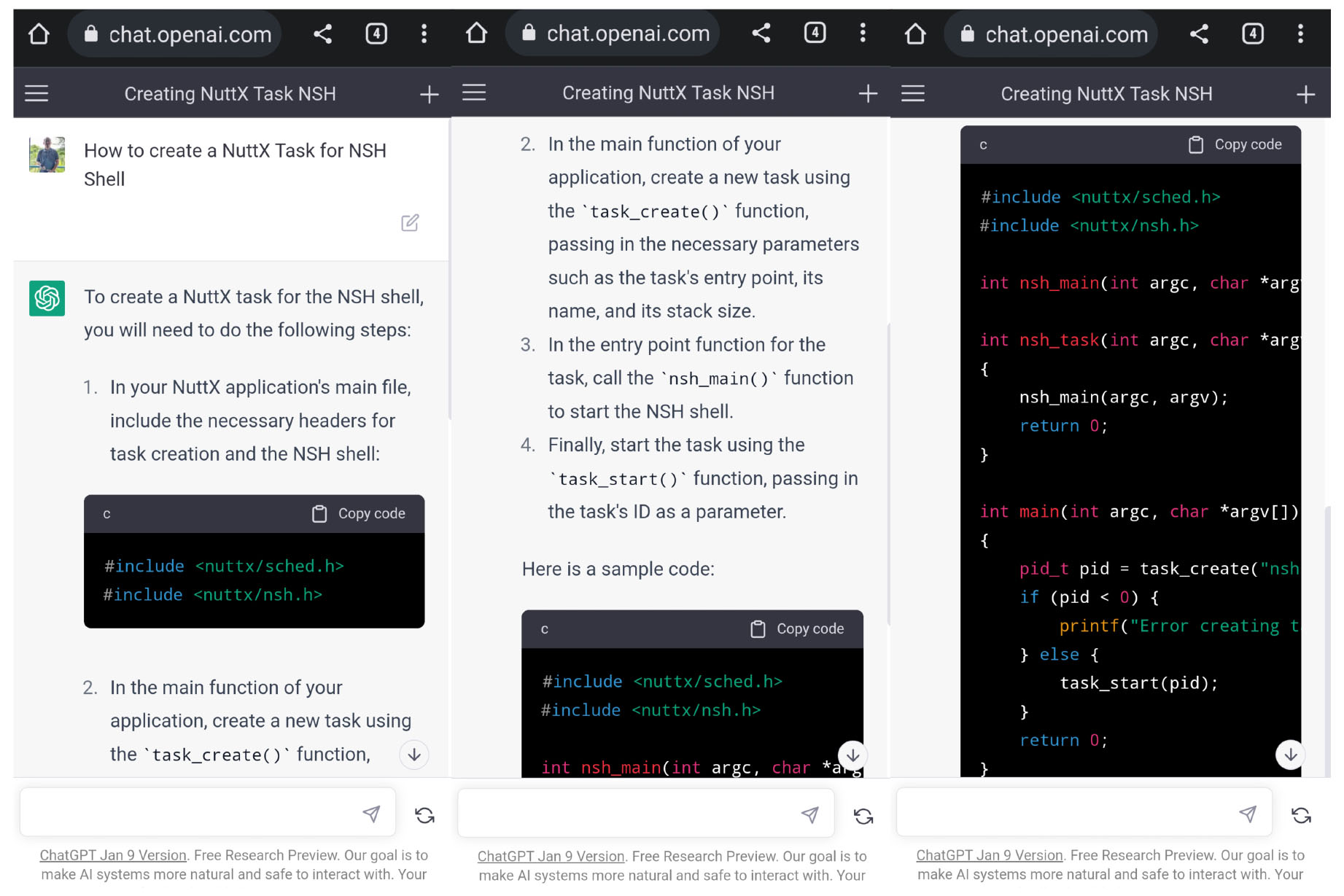Tap the share icon in the right browser panel

(1199, 34)
